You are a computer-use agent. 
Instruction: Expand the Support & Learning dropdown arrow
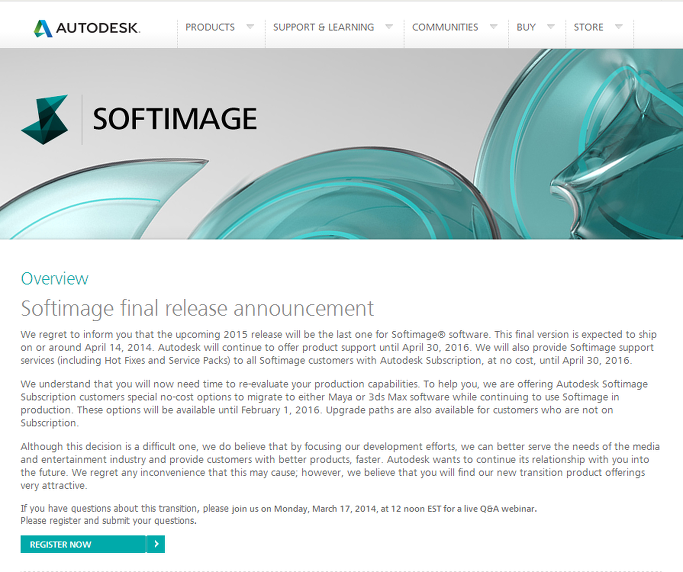389,27
